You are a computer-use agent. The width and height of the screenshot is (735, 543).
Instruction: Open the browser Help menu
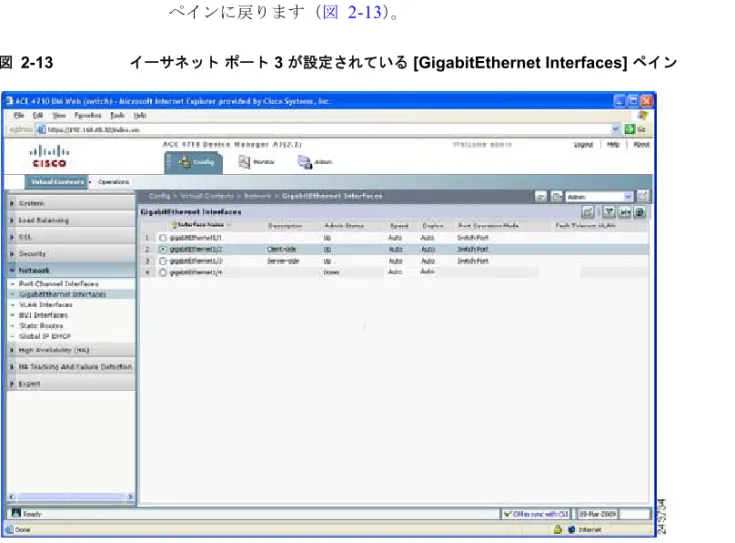[x=140, y=115]
